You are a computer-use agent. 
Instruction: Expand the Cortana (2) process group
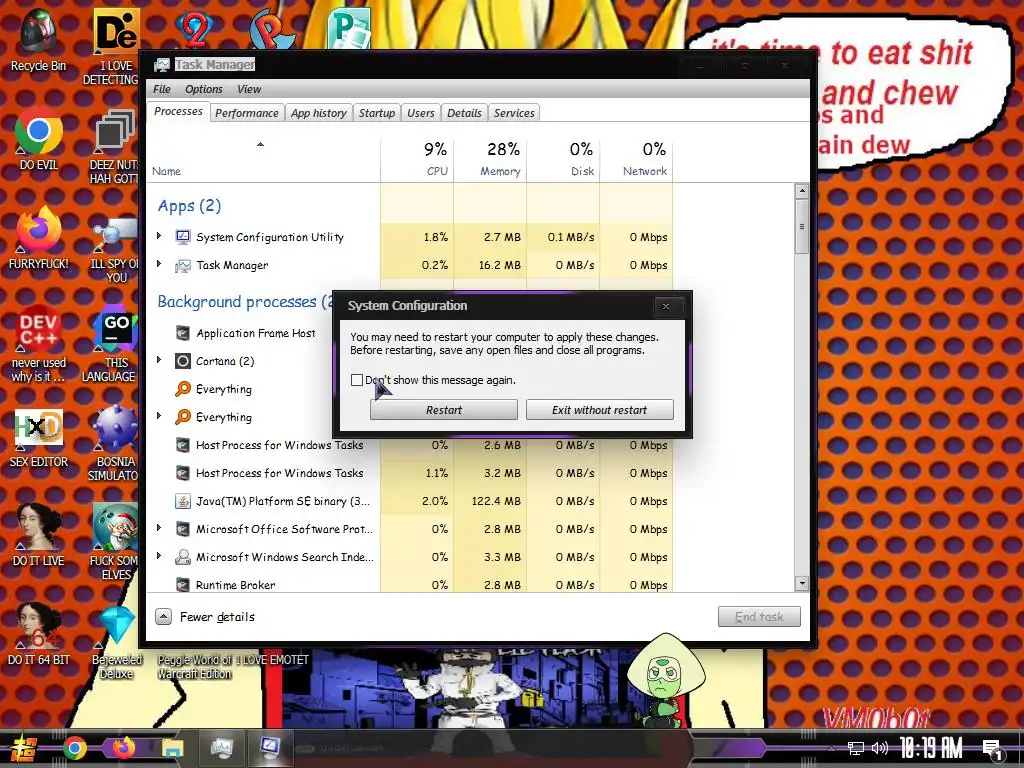159,360
